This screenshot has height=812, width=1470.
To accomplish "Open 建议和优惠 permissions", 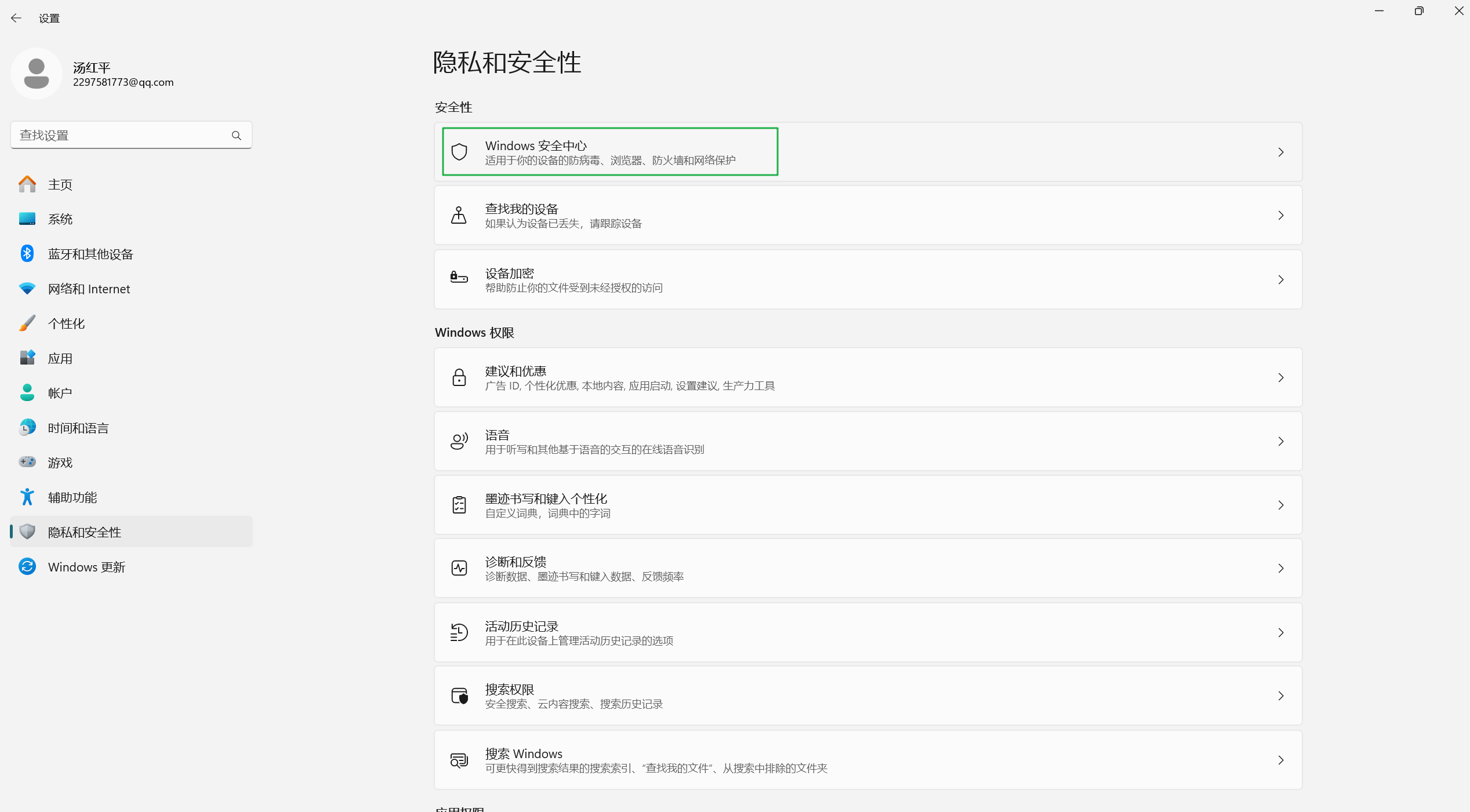I will click(868, 378).
